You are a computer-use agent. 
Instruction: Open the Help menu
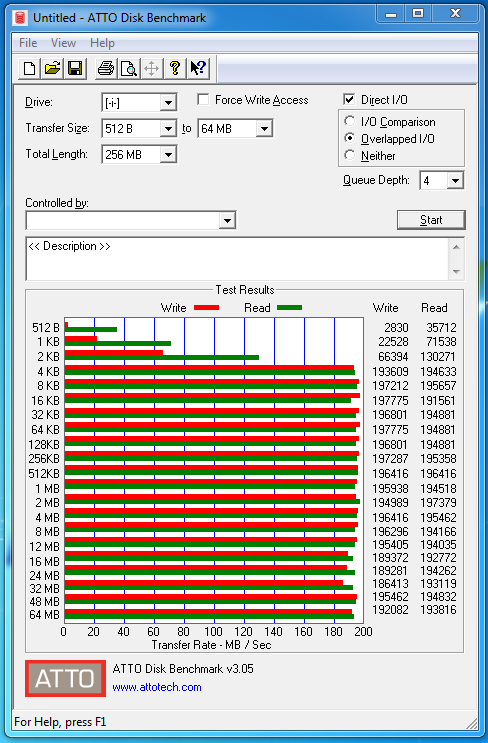(x=102, y=43)
